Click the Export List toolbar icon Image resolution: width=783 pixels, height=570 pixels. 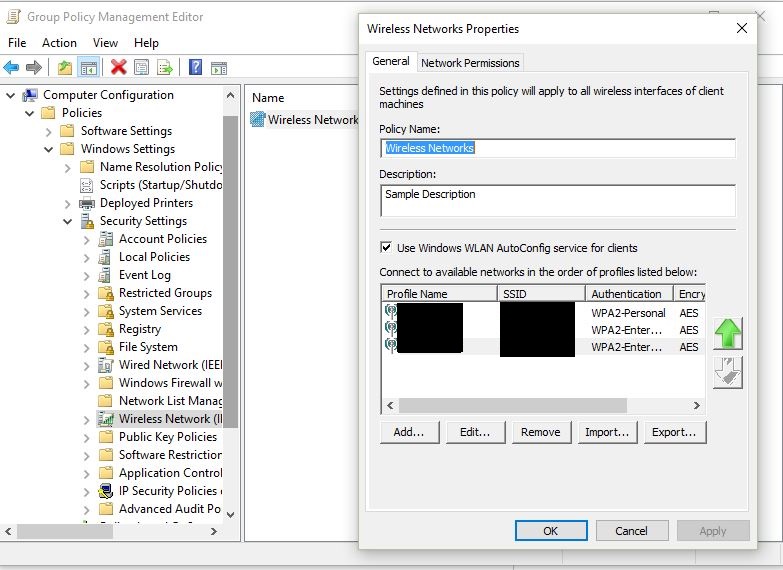pyautogui.click(x=165, y=67)
